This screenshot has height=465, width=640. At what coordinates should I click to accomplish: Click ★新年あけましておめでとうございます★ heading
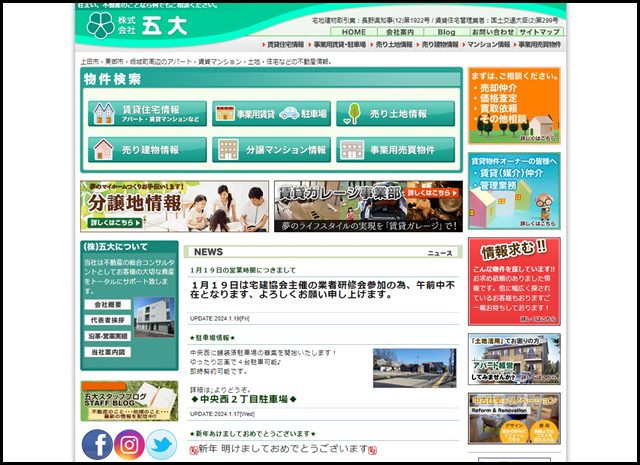(x=253, y=434)
